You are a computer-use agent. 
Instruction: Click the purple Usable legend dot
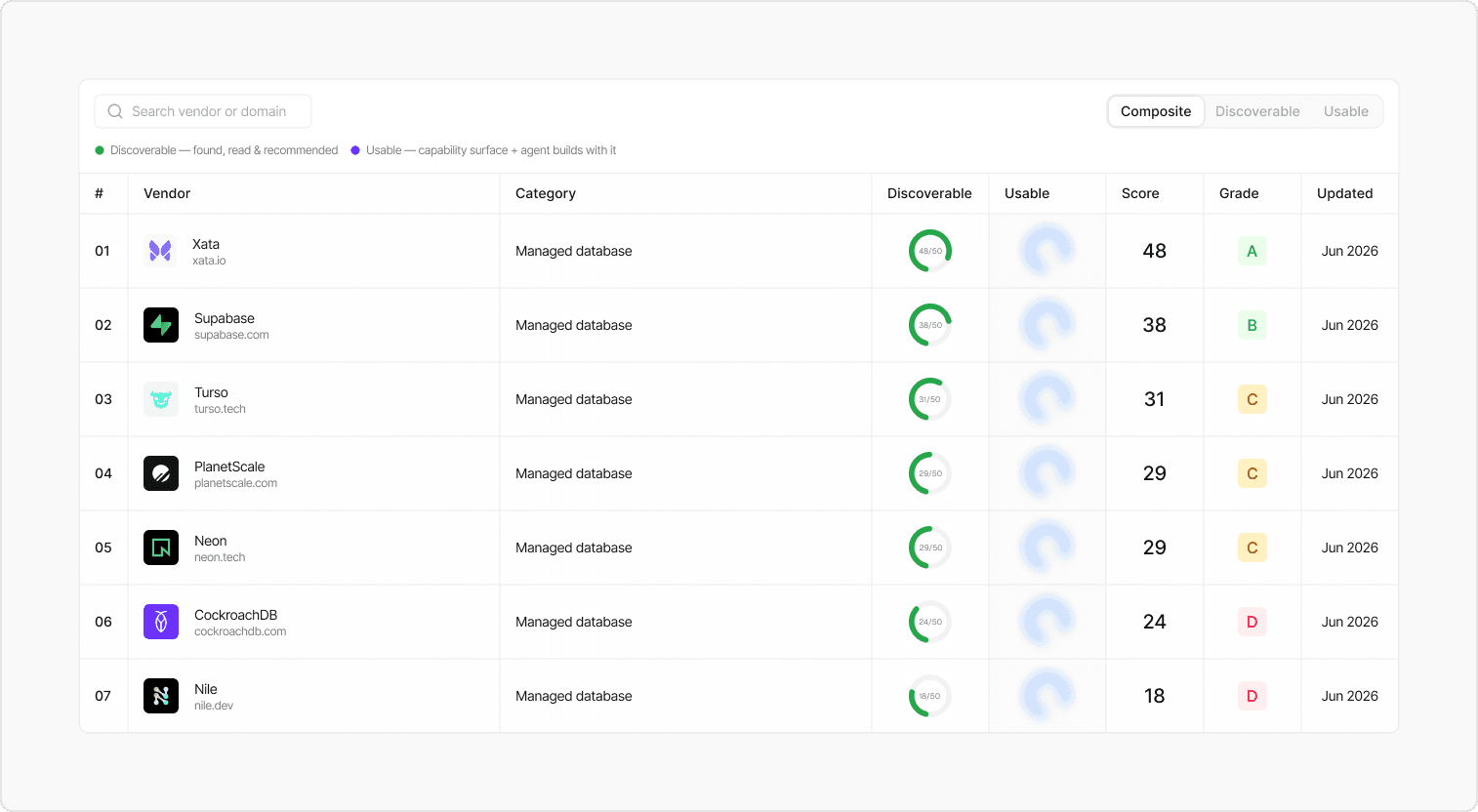point(355,150)
